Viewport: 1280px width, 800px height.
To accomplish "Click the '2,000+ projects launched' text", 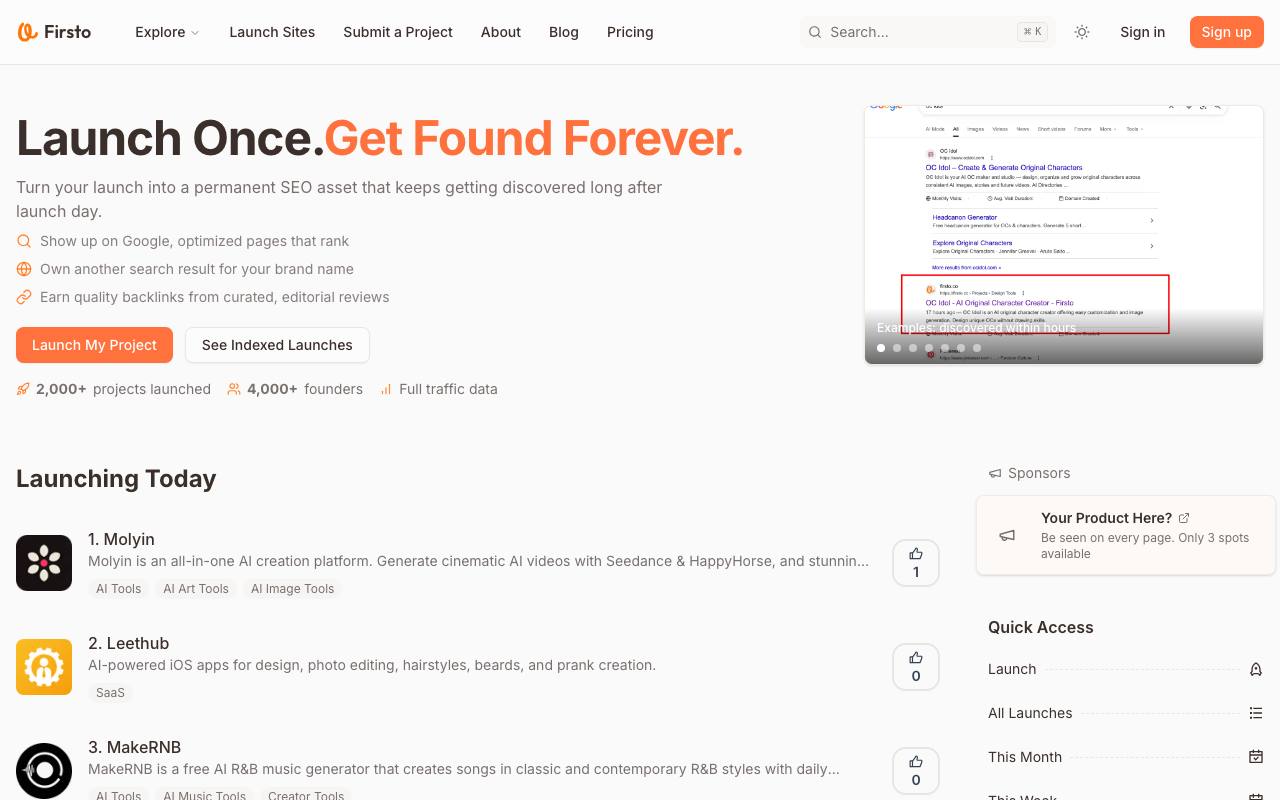I will pos(123,389).
